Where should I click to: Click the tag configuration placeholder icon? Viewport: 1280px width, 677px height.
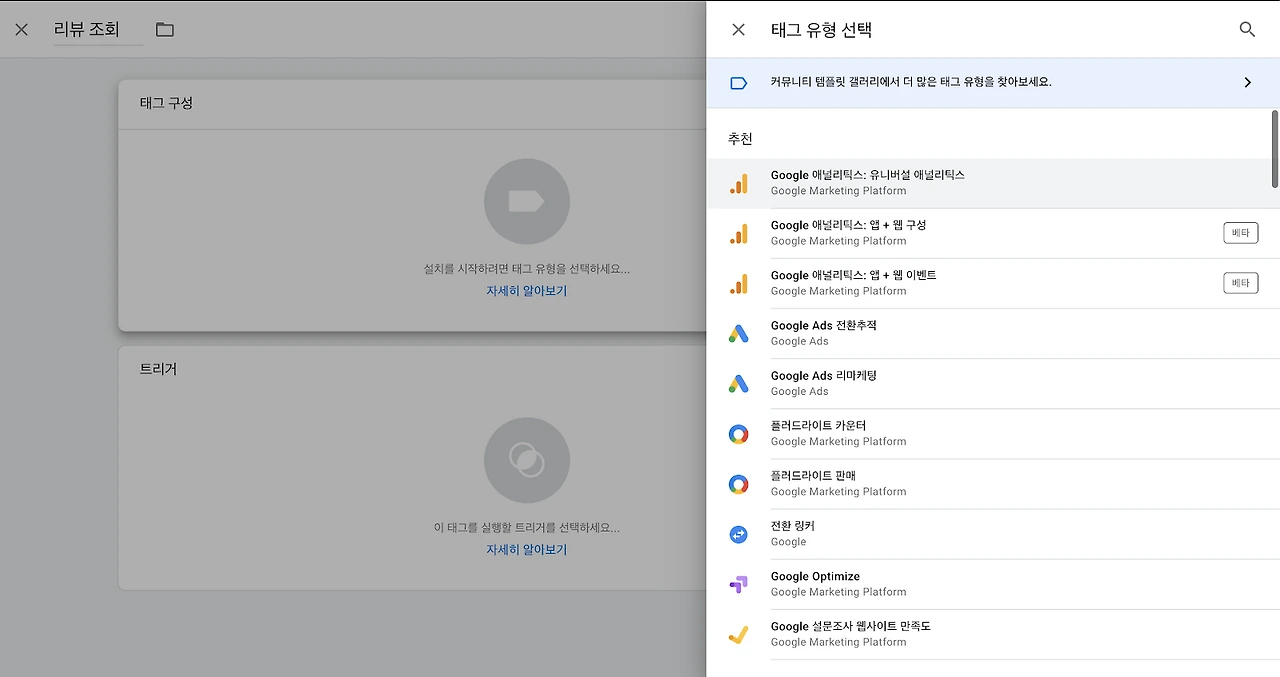tap(526, 202)
